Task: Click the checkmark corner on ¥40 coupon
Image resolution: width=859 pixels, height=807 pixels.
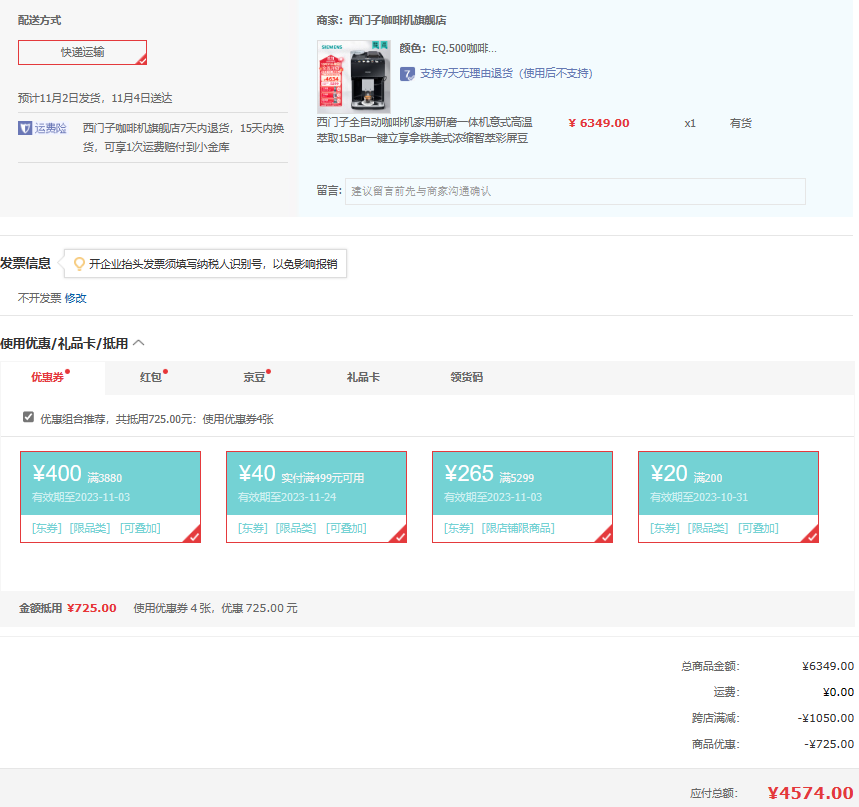Action: point(399,535)
